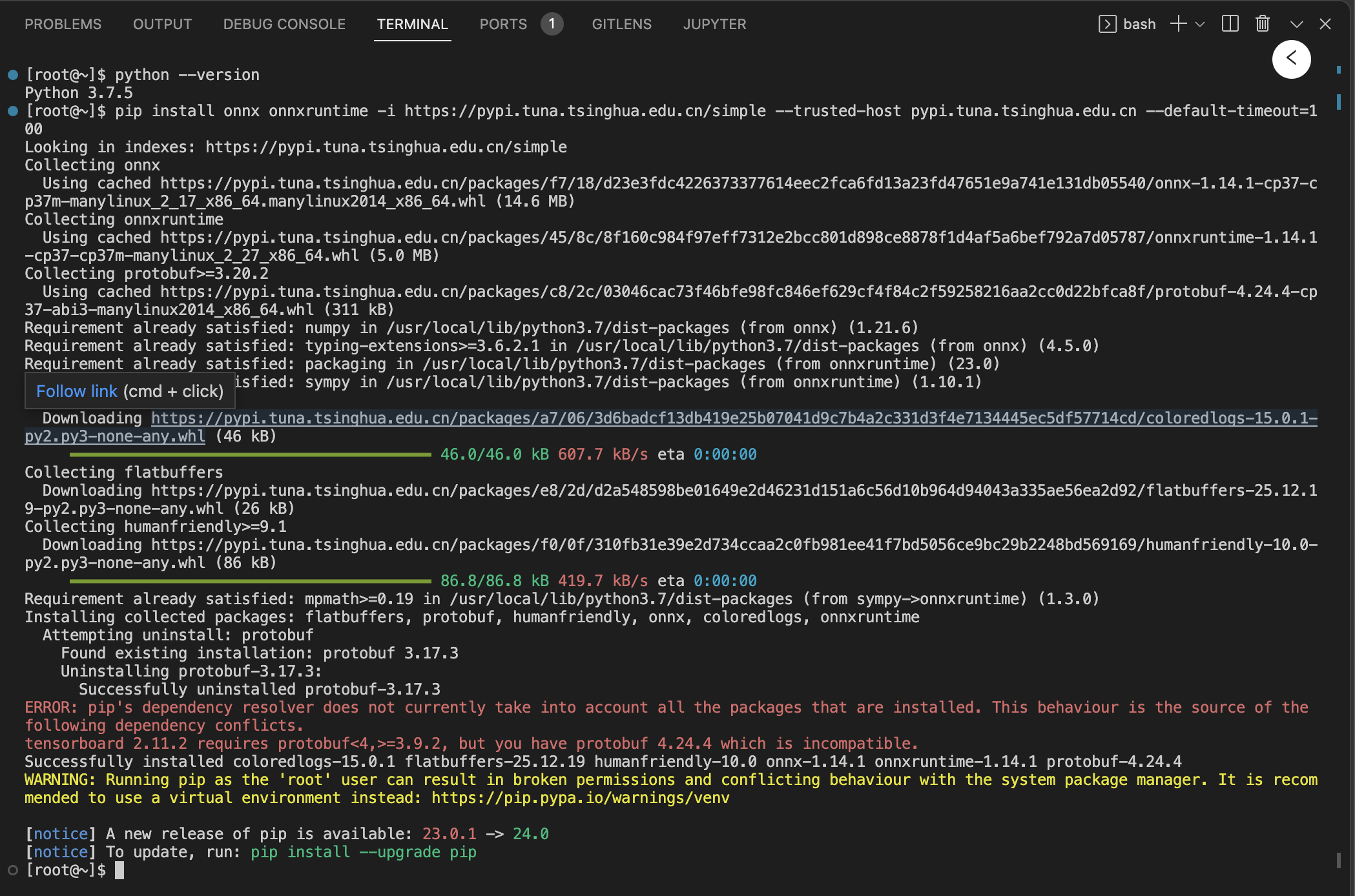Collapse the panel with chevron down
This screenshot has height=896, width=1355.
(x=1296, y=25)
